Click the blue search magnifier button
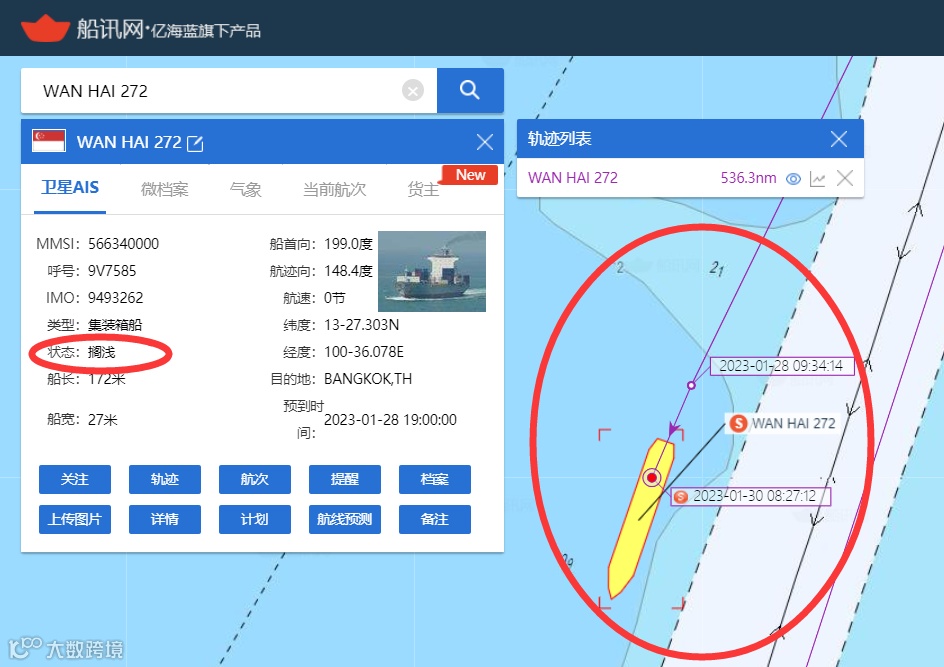The width and height of the screenshot is (944, 667). (x=470, y=90)
